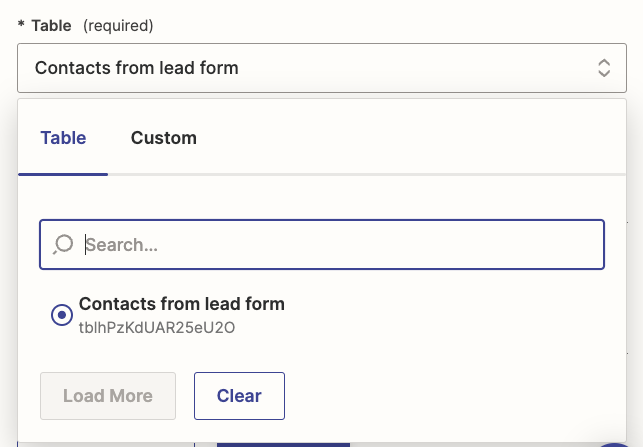Click the partially visible bottom-left button
The height and width of the screenshot is (447, 643).
pyautogui.click(x=106, y=445)
